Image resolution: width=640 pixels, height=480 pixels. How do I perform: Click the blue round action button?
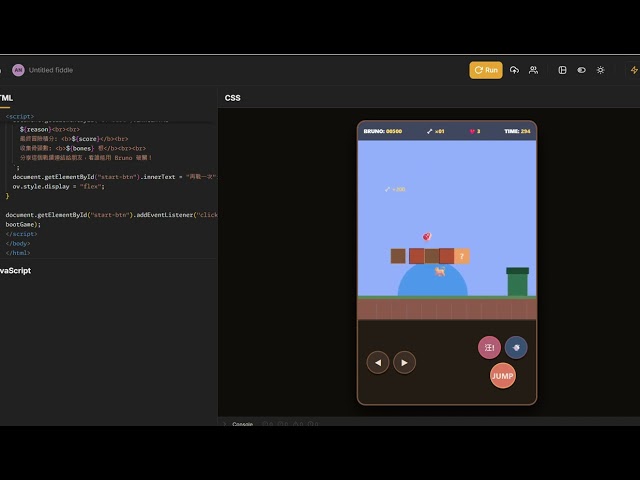[x=516, y=347]
